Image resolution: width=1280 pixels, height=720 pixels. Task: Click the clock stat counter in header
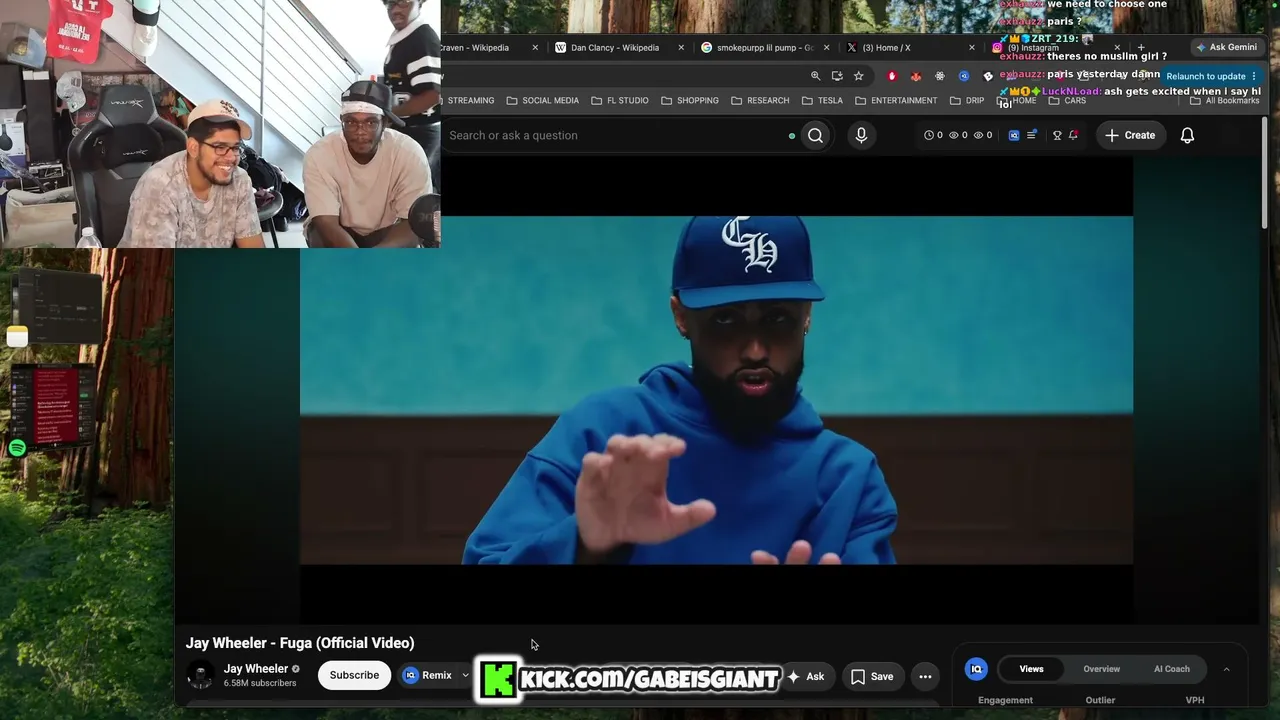pyautogui.click(x=933, y=135)
